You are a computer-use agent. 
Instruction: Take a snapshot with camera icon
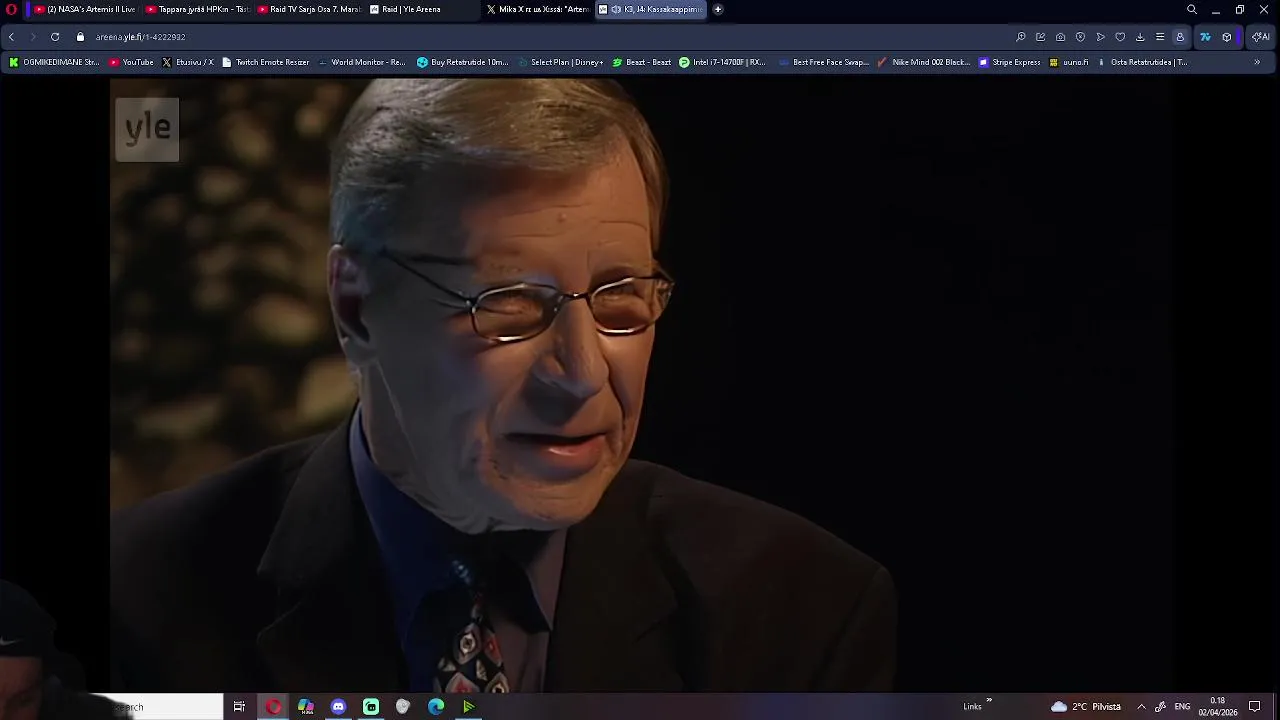pos(1060,37)
